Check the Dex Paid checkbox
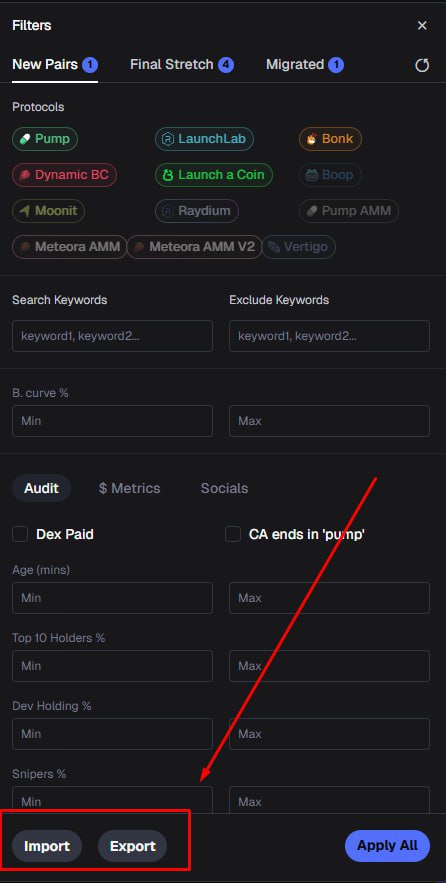The image size is (446, 883). pos(20,534)
